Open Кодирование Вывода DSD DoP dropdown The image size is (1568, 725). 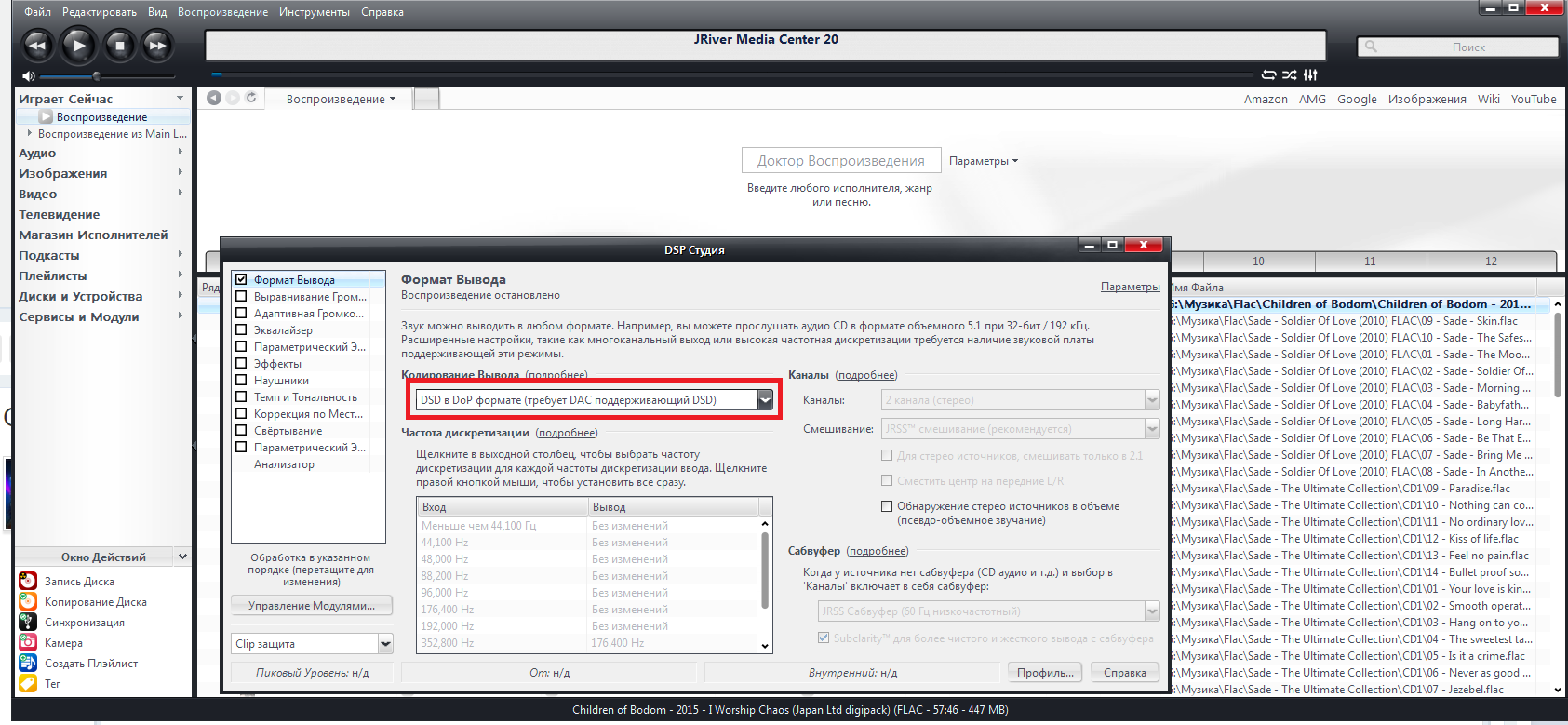(765, 400)
